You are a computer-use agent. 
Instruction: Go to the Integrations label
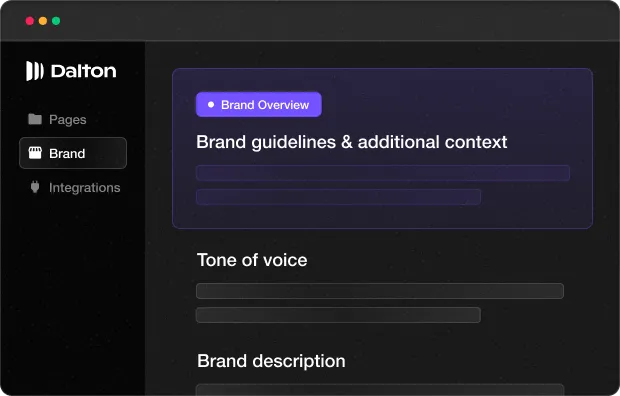[85, 188]
